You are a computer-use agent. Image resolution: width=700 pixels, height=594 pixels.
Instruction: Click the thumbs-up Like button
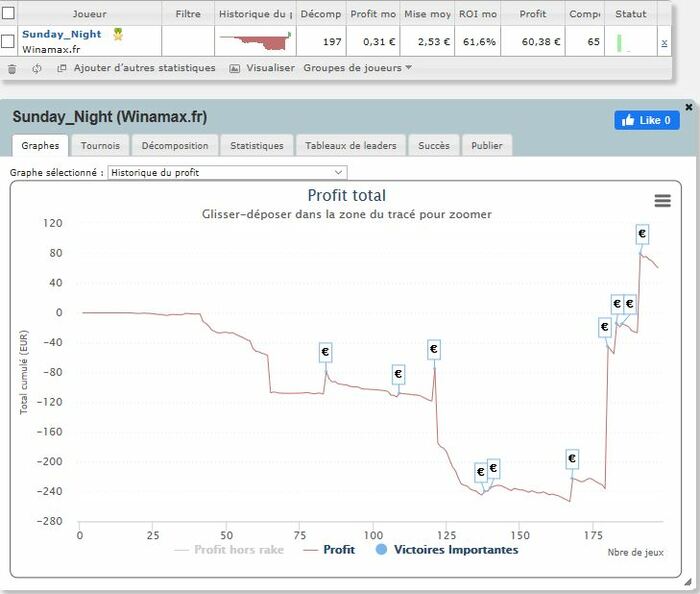pos(647,120)
